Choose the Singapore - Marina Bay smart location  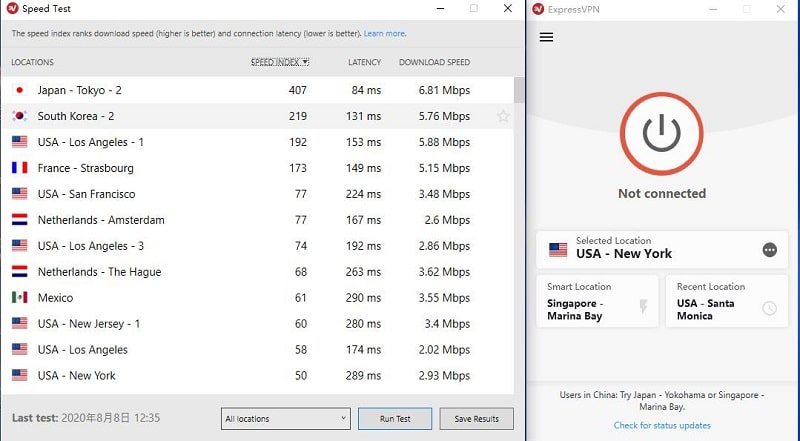point(597,302)
